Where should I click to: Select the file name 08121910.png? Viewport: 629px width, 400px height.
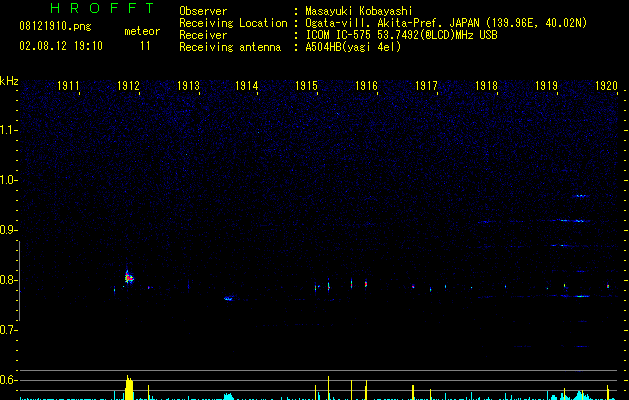click(55, 26)
